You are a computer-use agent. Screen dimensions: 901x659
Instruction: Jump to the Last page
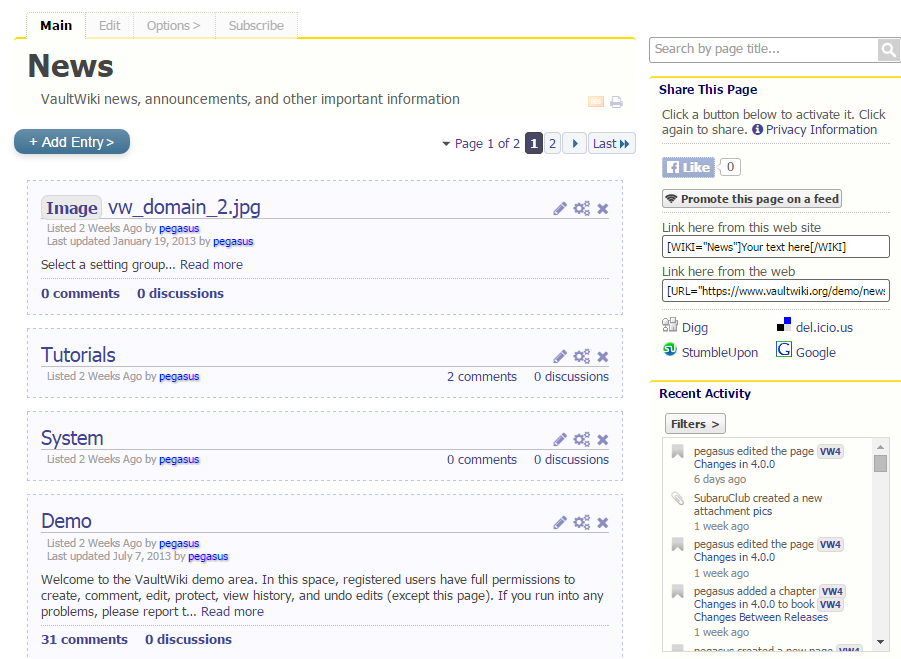tap(611, 144)
